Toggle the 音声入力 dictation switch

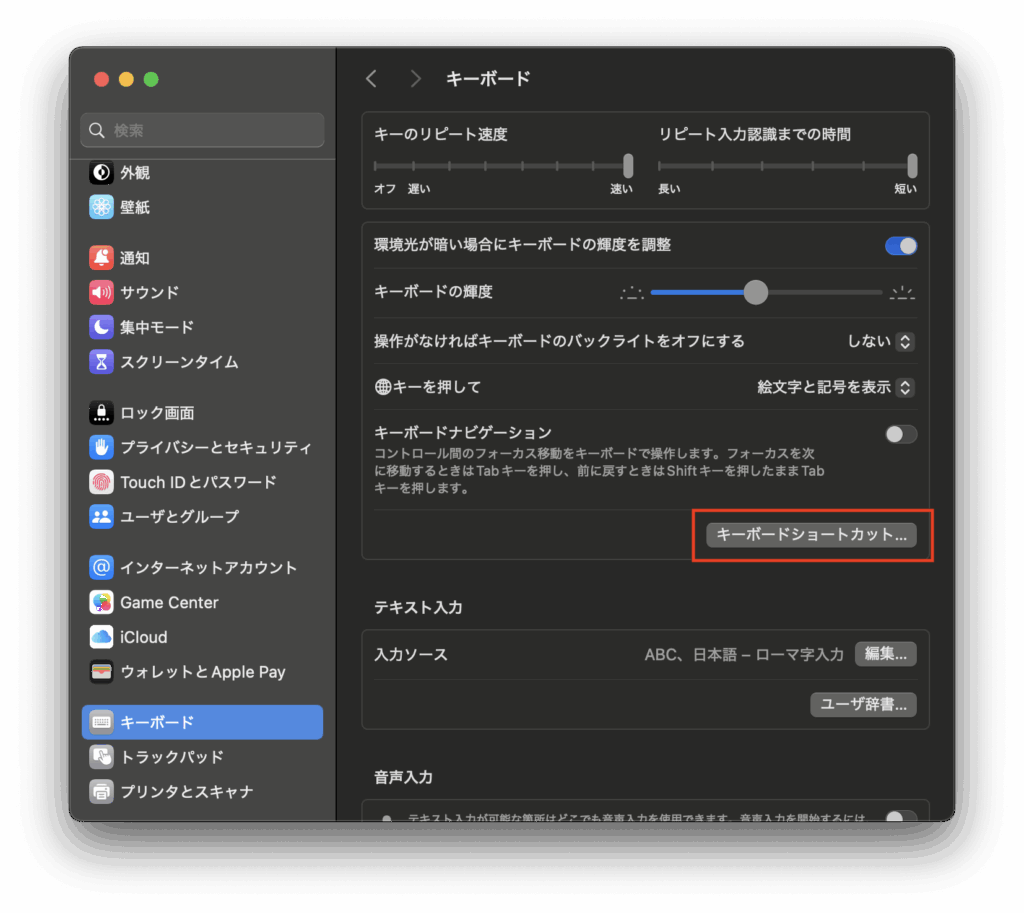[900, 817]
